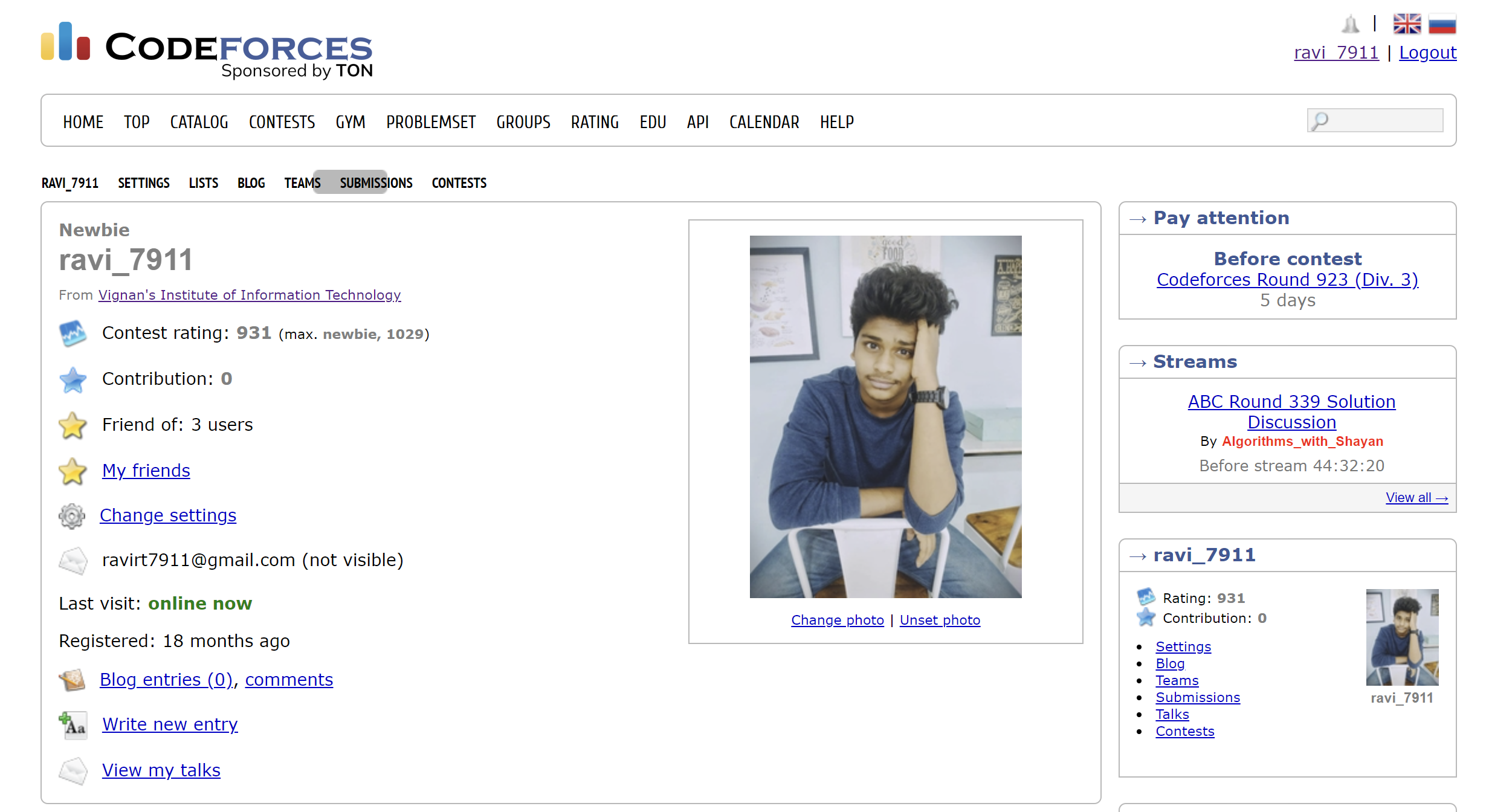Click the envelope icon beside the email
This screenshot has width=1489, height=812.
coord(73,561)
